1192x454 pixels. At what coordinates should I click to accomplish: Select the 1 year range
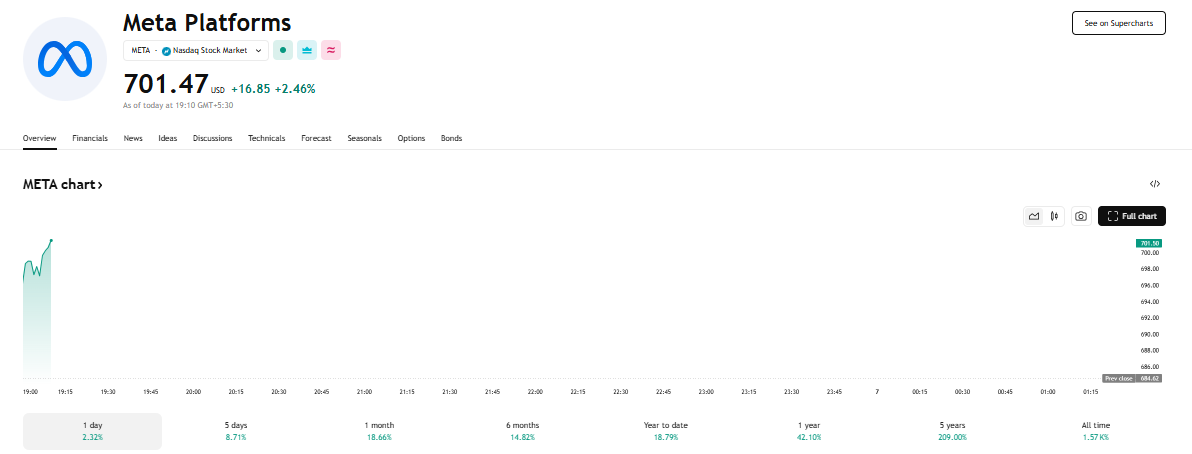tap(809, 431)
